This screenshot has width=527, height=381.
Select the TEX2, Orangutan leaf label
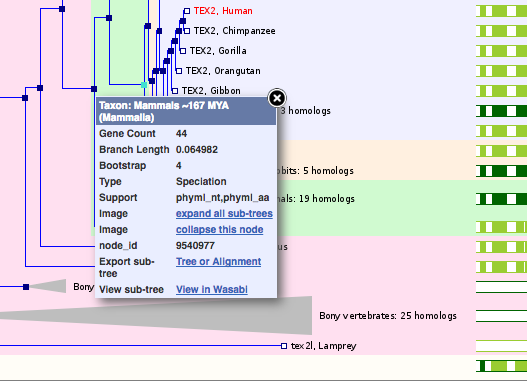(x=223, y=71)
